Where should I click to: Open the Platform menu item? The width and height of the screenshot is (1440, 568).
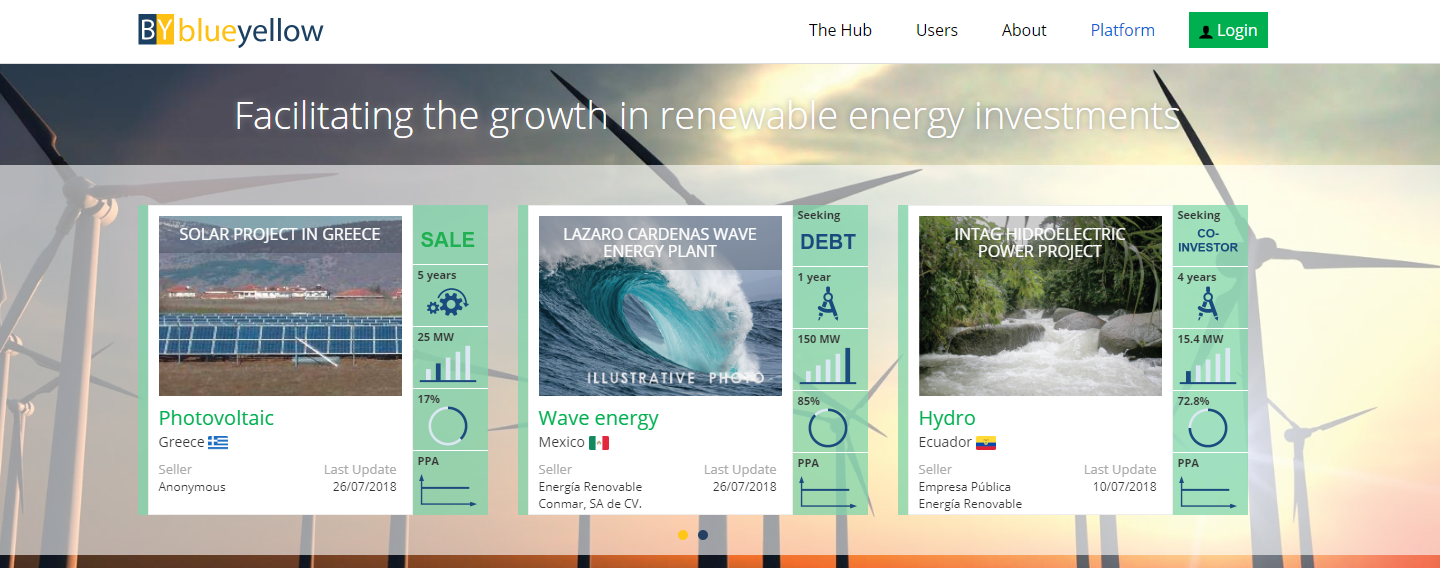point(1122,30)
